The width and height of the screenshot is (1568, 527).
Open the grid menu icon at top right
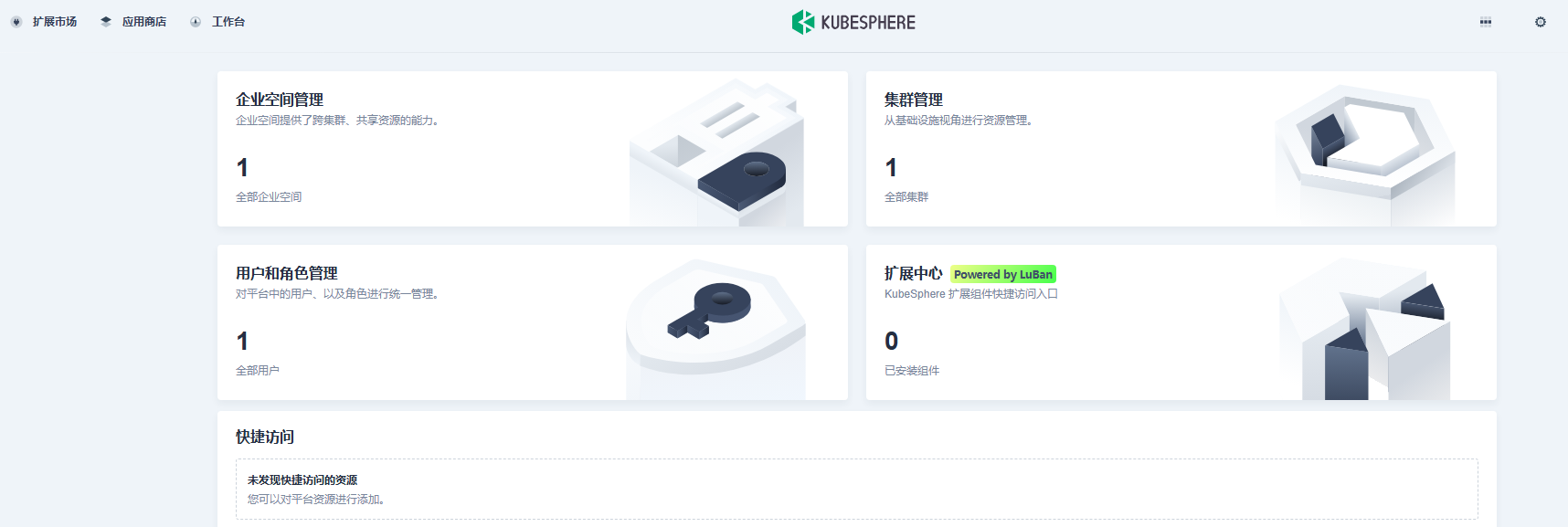click(1486, 22)
